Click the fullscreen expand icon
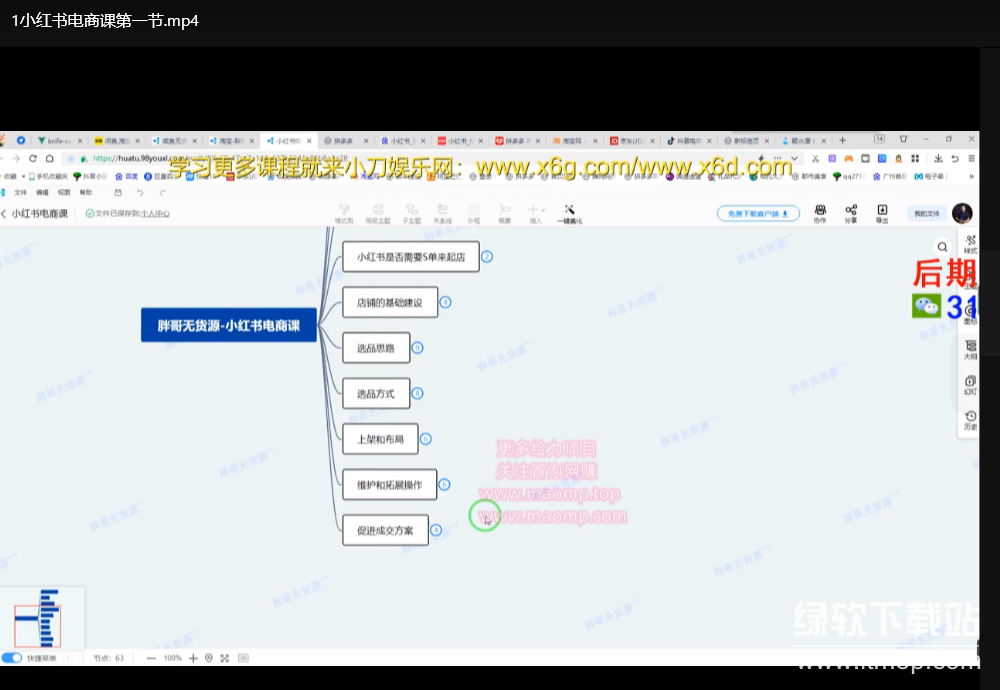Screen dimensions: 1000x690 click(224, 658)
